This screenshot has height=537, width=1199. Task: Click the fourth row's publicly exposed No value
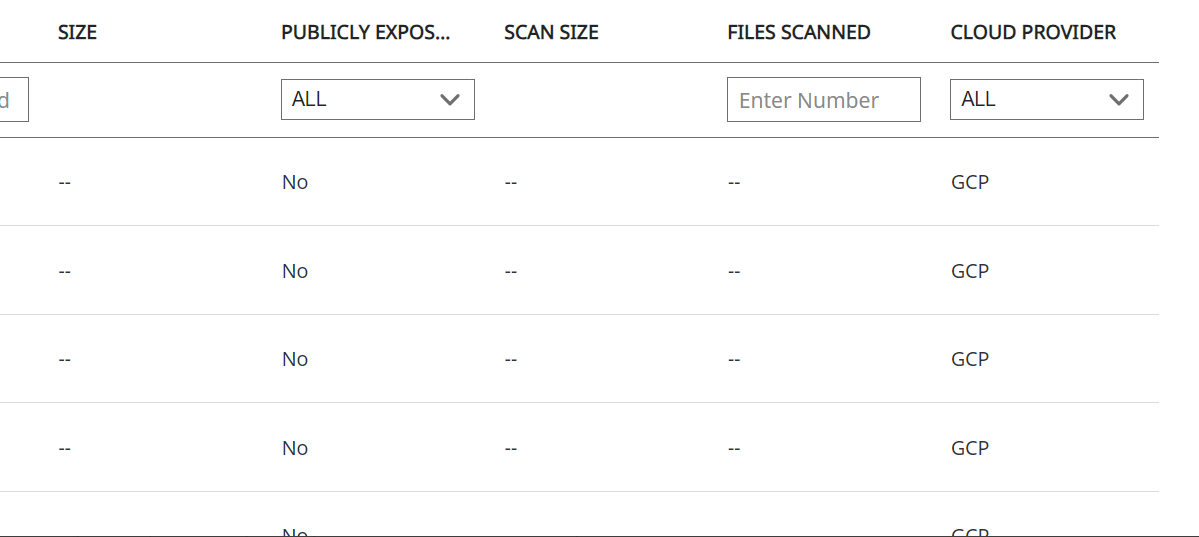pos(294,448)
